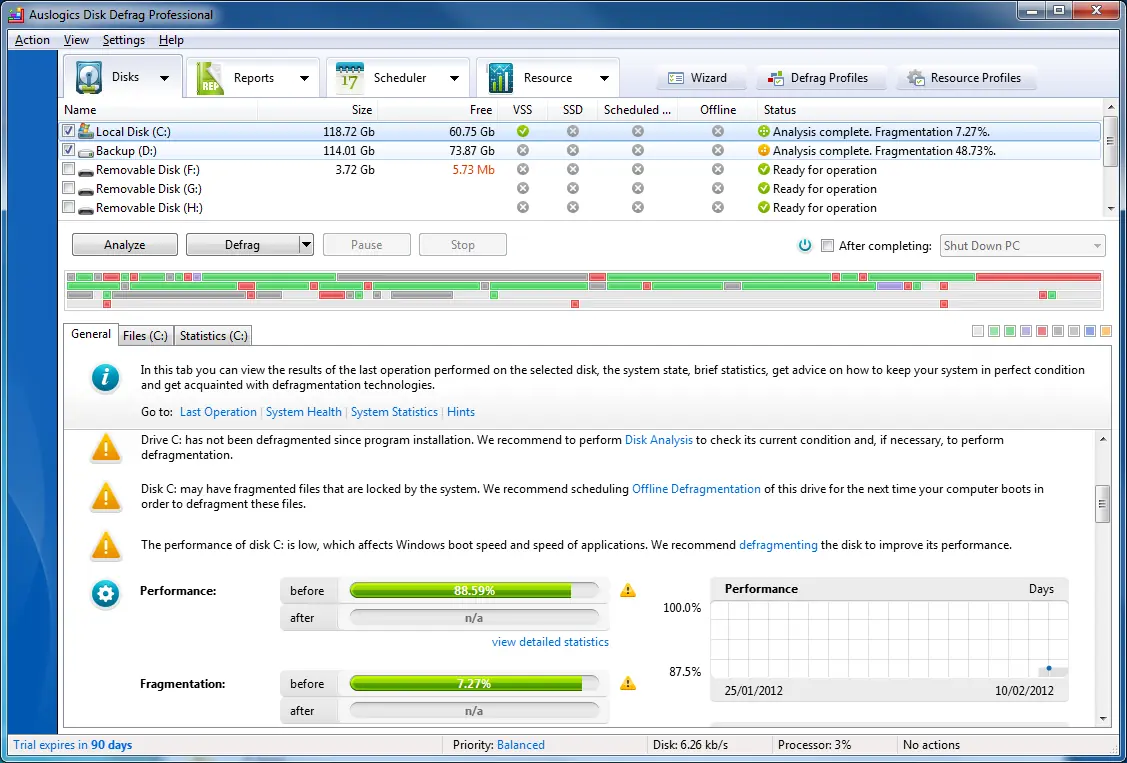
Task: Open the Disks dropdown arrow
Action: [x=165, y=78]
